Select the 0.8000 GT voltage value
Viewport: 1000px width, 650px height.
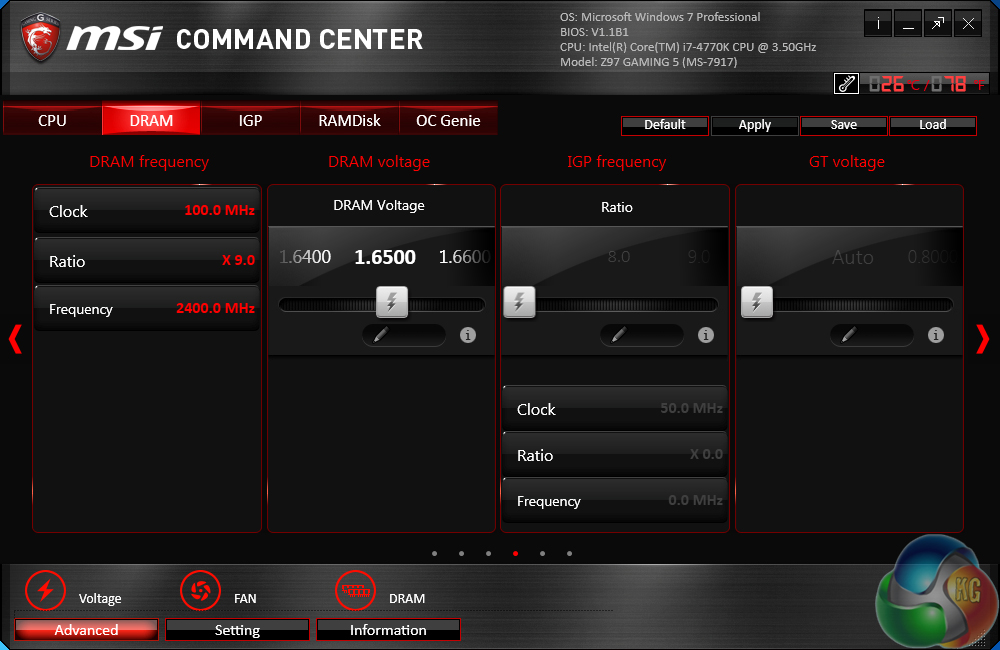pos(932,257)
